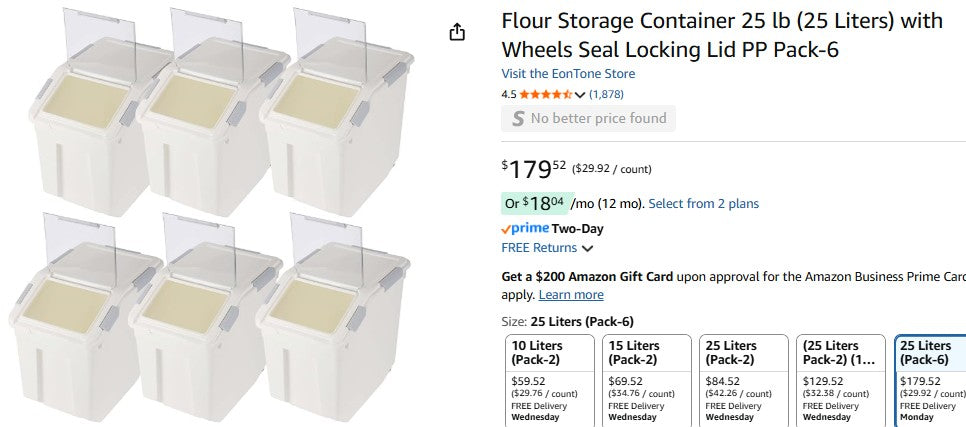Open the 1,878 ratings link

click(606, 94)
